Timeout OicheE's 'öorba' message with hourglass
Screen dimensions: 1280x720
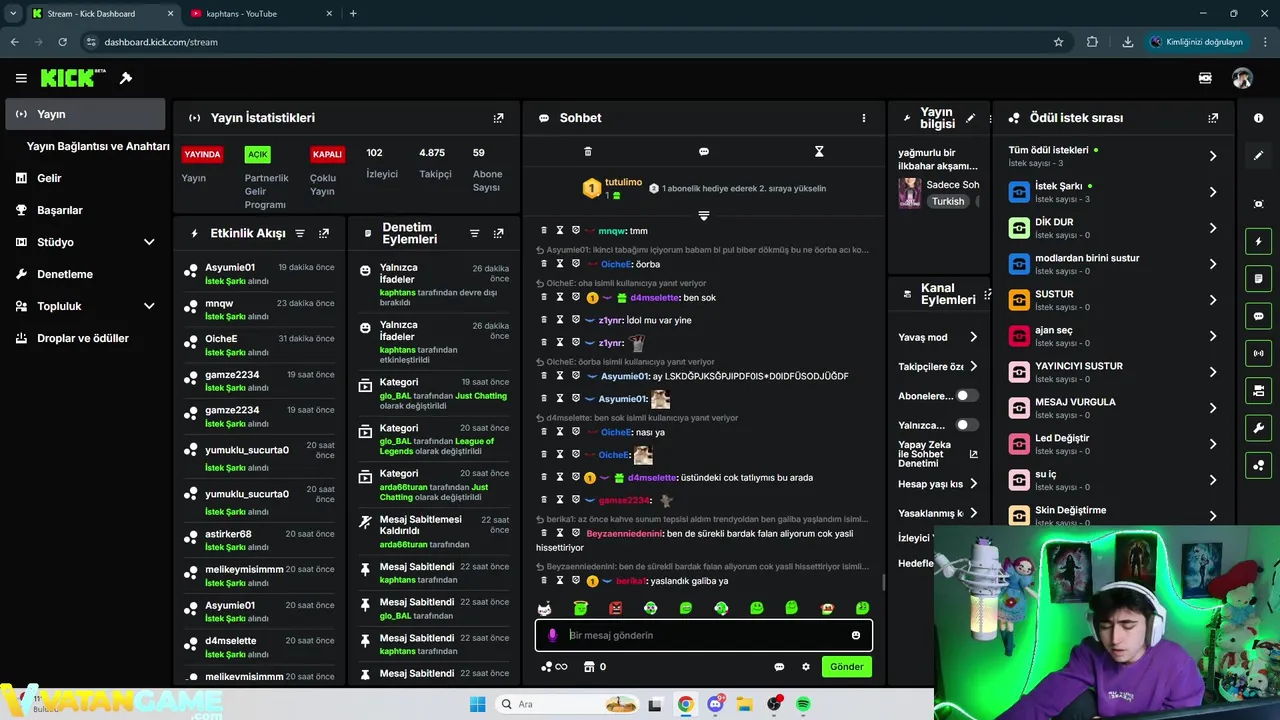[560, 264]
